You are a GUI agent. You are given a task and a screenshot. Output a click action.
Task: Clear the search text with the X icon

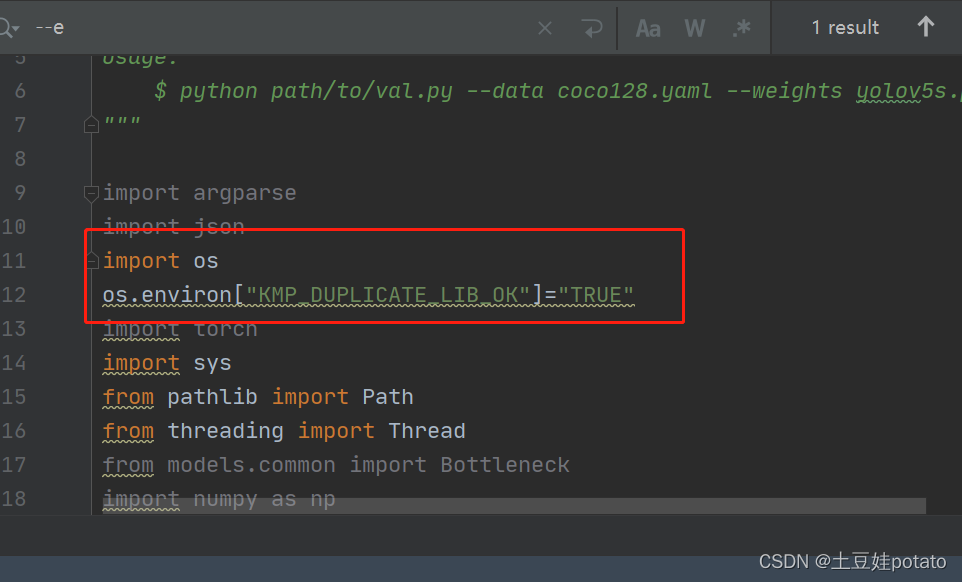545,28
